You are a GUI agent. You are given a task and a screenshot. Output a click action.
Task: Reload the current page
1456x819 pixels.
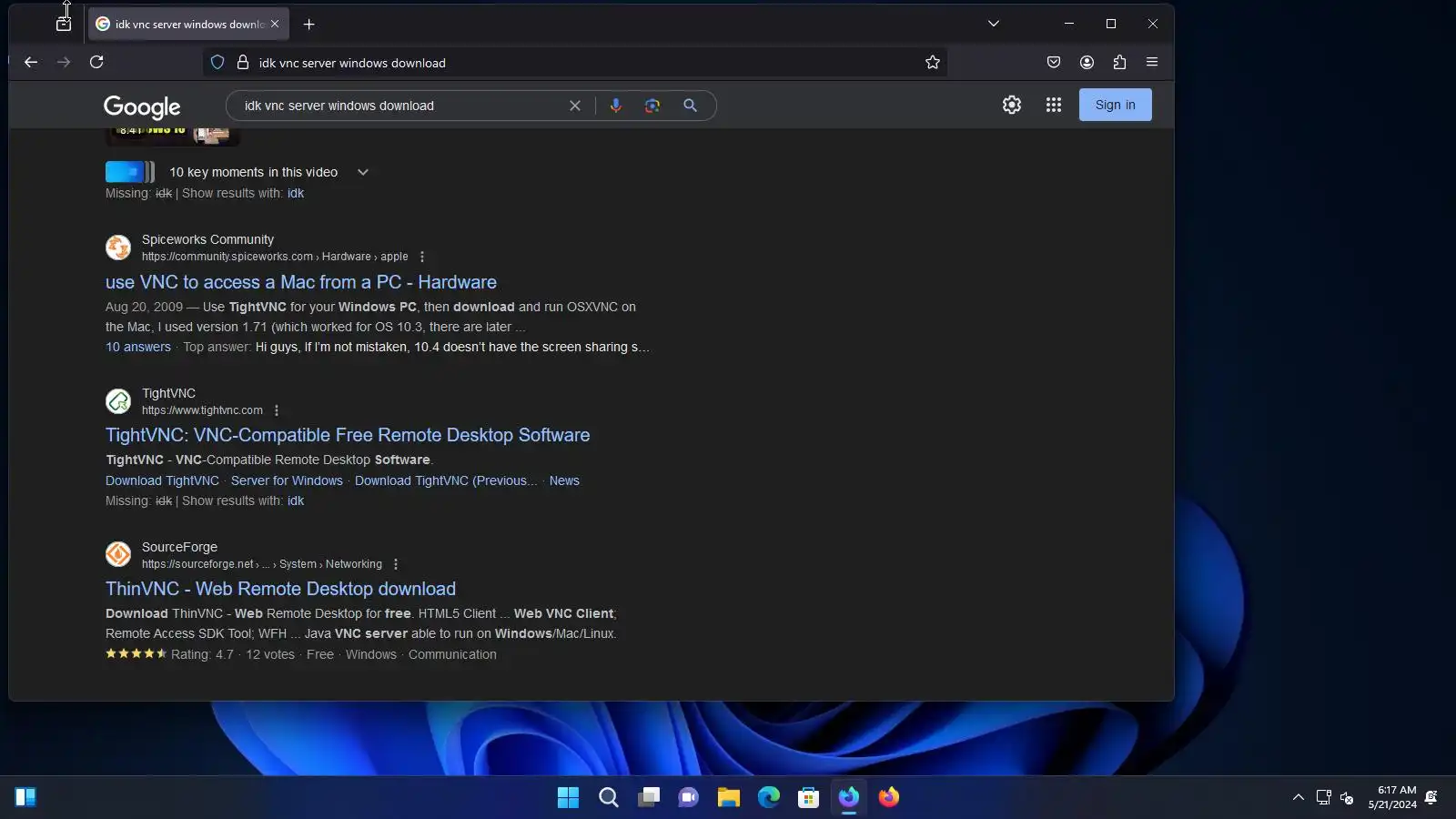tap(96, 62)
